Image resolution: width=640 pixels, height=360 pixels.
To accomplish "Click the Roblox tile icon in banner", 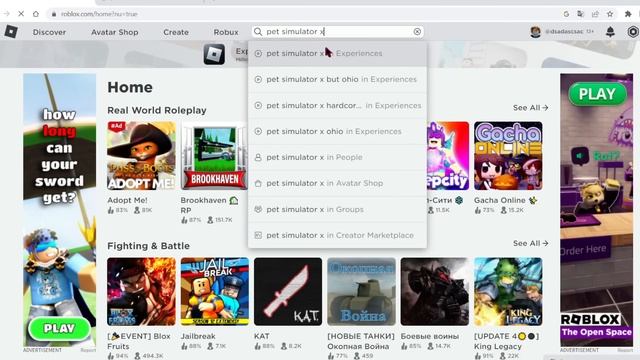I will [x=214, y=55].
